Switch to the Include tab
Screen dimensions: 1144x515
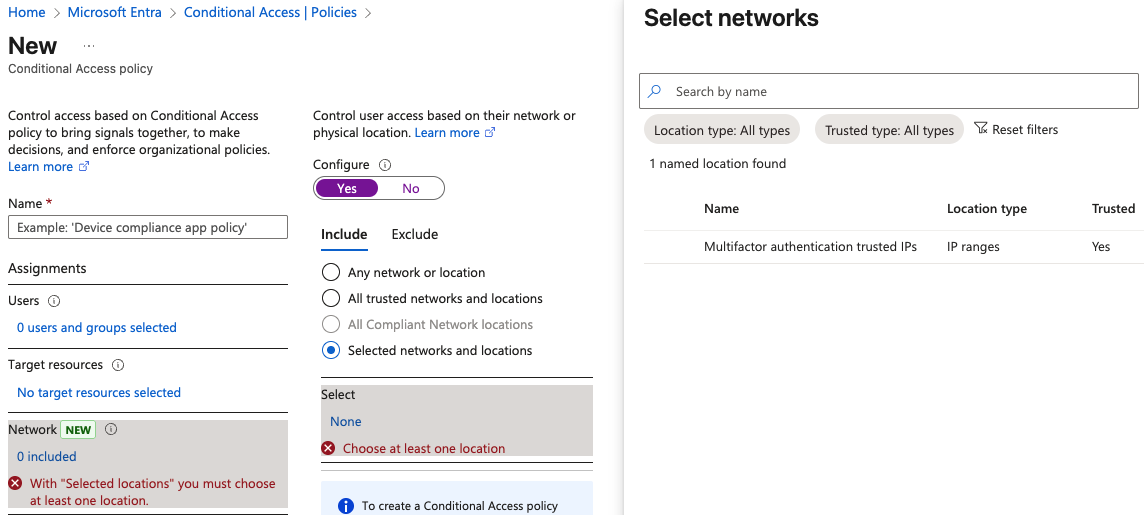(344, 234)
